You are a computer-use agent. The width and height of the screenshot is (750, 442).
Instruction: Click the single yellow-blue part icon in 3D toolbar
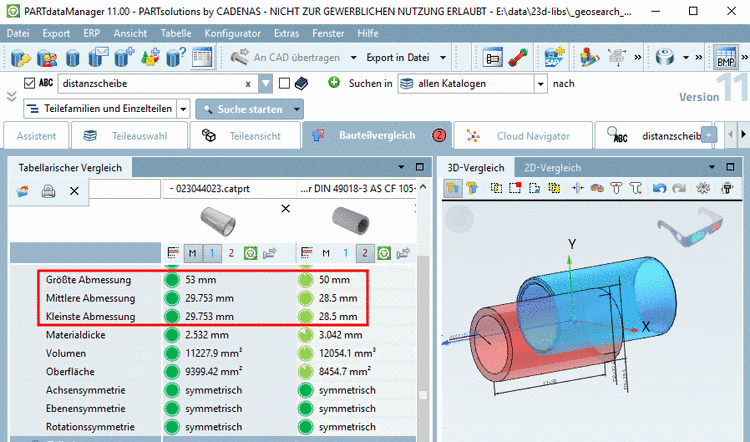pyautogui.click(x=472, y=188)
